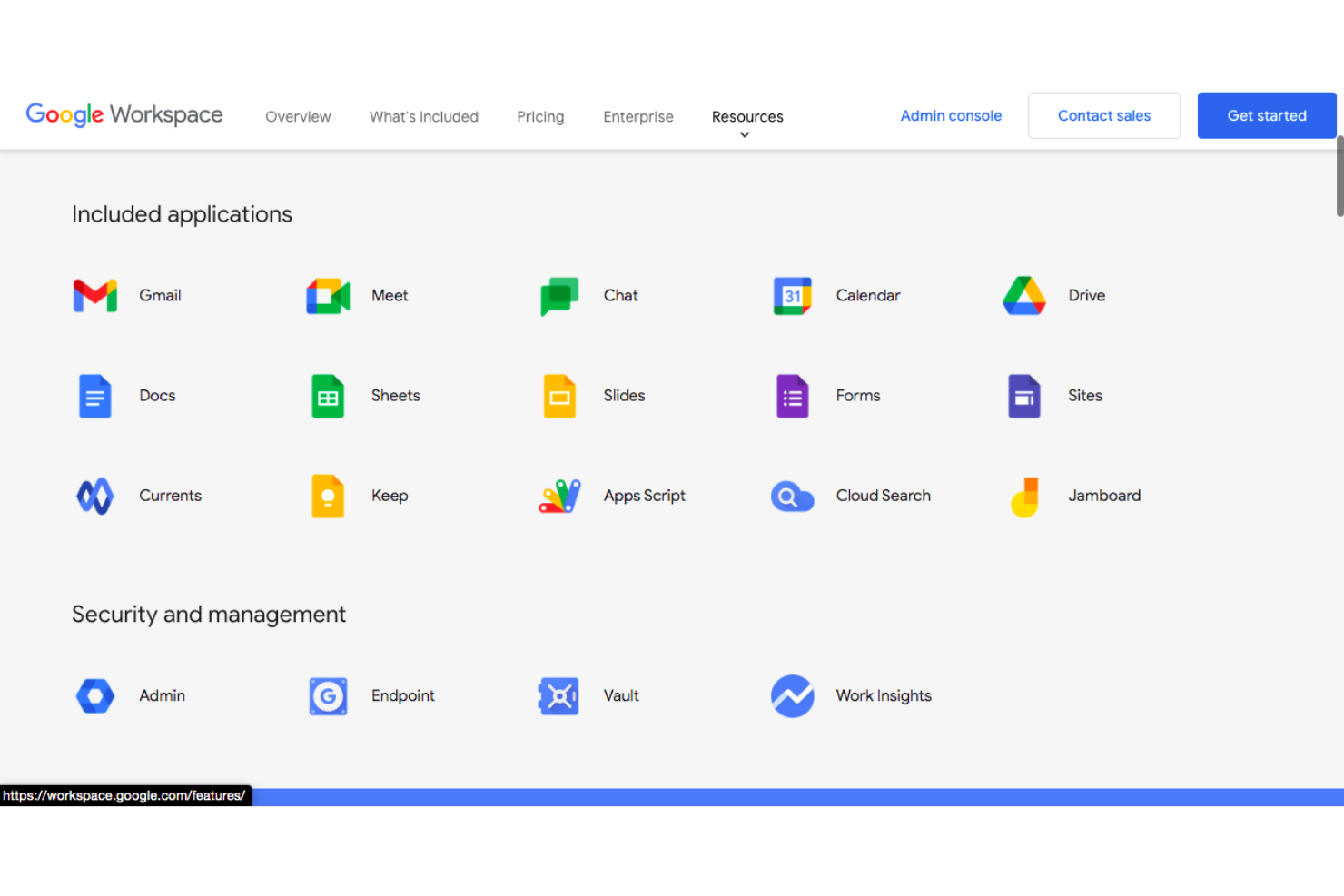Click the Jamboard icon
Viewport: 1344px width, 896px height.
[1024, 496]
